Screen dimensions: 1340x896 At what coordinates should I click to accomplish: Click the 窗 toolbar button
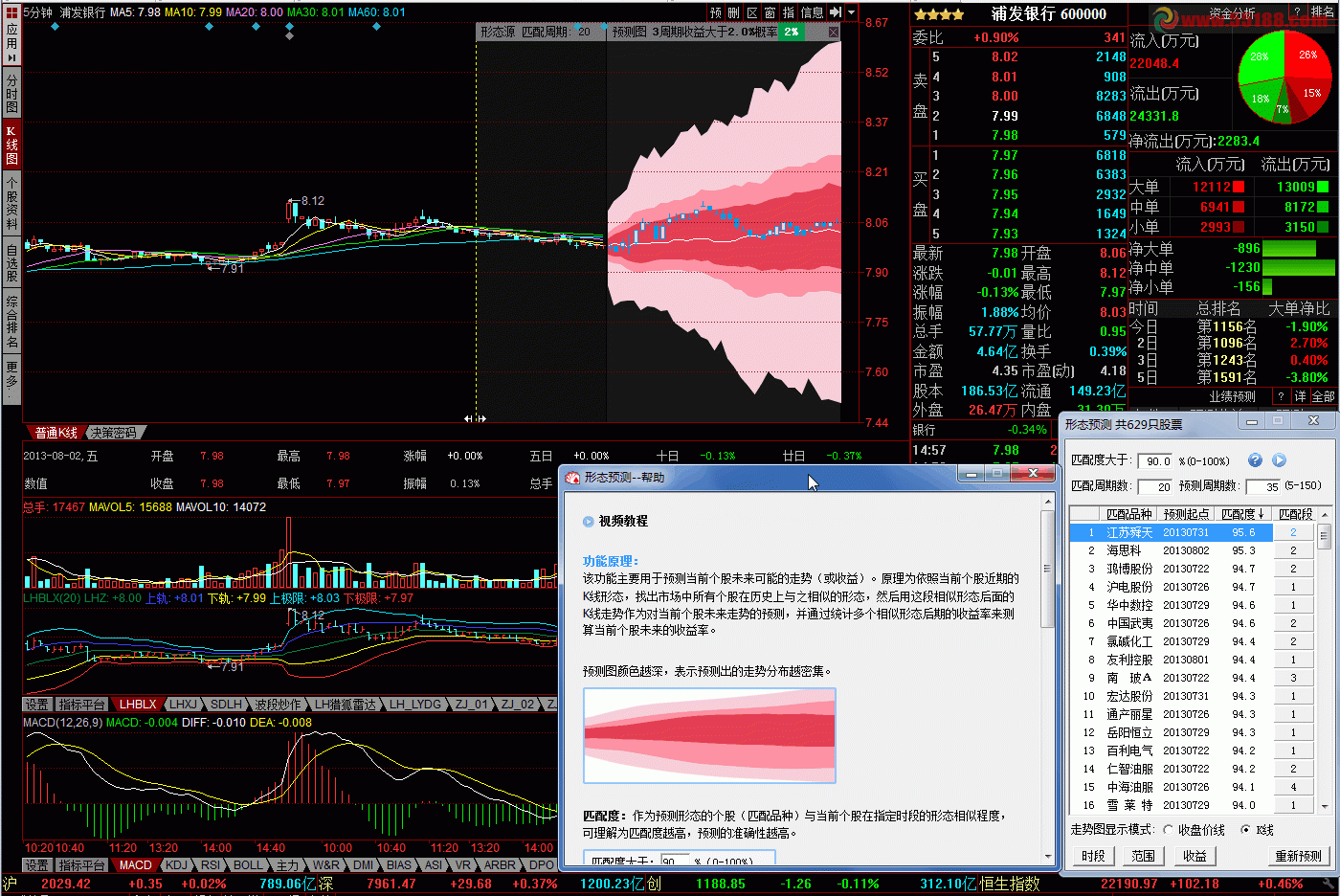[770, 12]
